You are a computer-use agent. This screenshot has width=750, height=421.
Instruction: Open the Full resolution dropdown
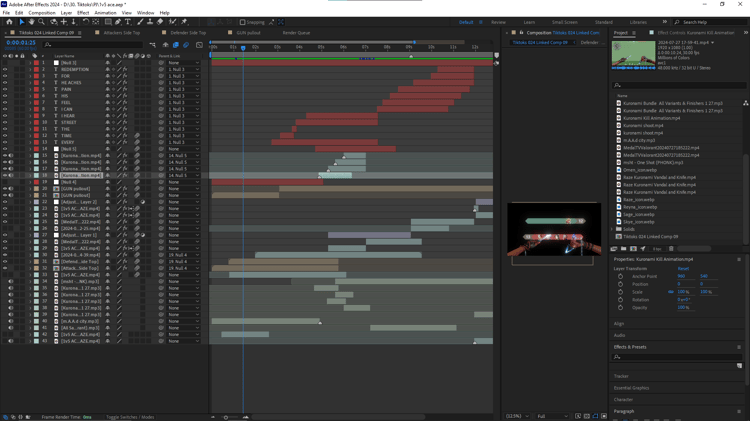tap(552, 416)
